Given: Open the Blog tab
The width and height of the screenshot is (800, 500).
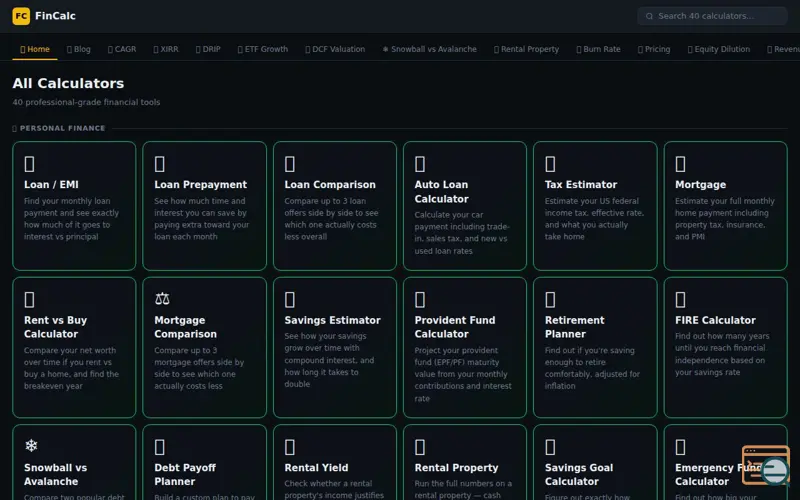Looking at the screenshot, I should 79,49.
